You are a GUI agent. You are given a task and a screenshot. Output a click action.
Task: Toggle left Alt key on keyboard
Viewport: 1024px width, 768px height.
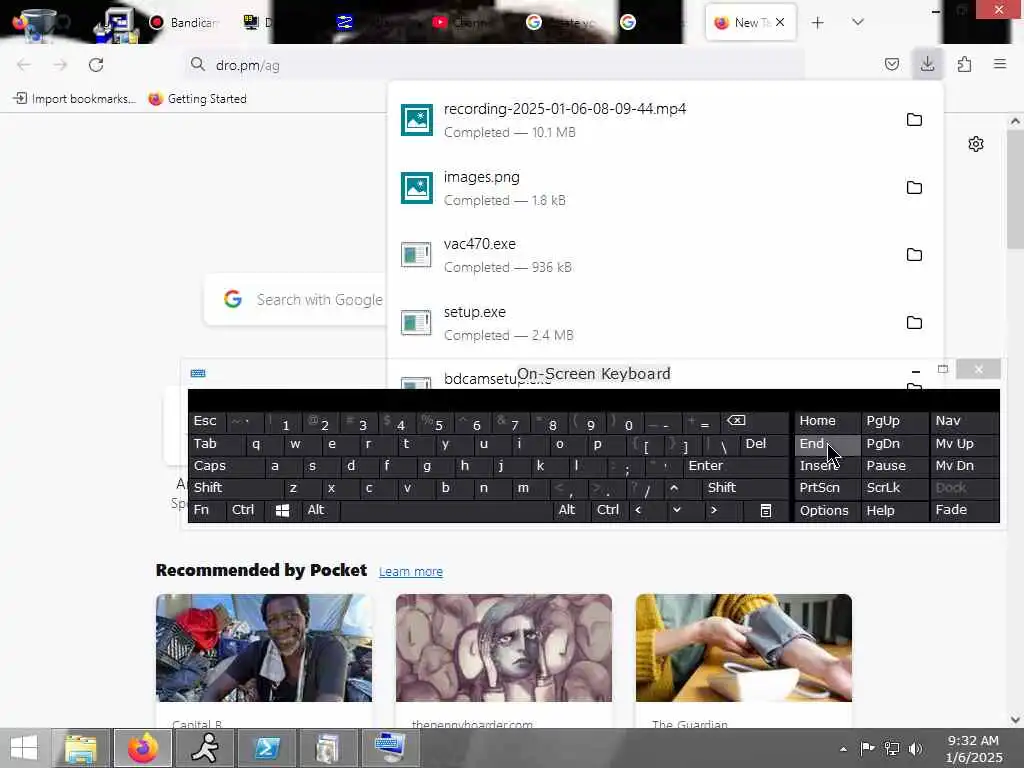(x=320, y=510)
